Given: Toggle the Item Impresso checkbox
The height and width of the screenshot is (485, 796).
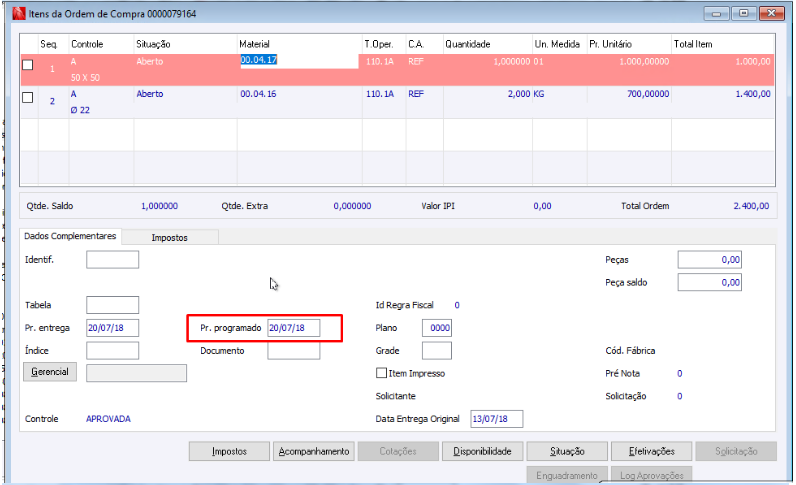Looking at the screenshot, I should 381,373.
